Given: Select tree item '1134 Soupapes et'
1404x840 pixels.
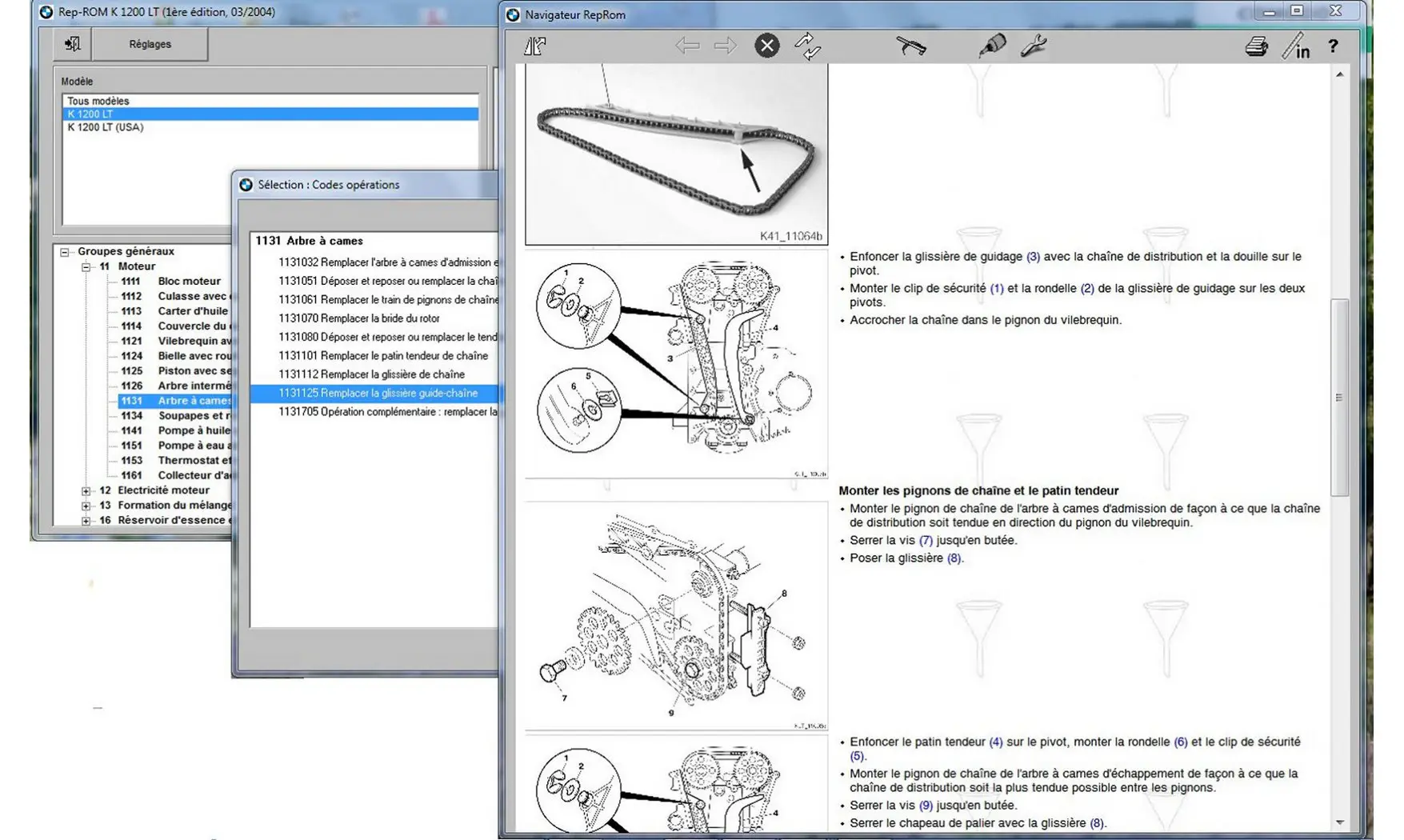Looking at the screenshot, I should pos(174,415).
